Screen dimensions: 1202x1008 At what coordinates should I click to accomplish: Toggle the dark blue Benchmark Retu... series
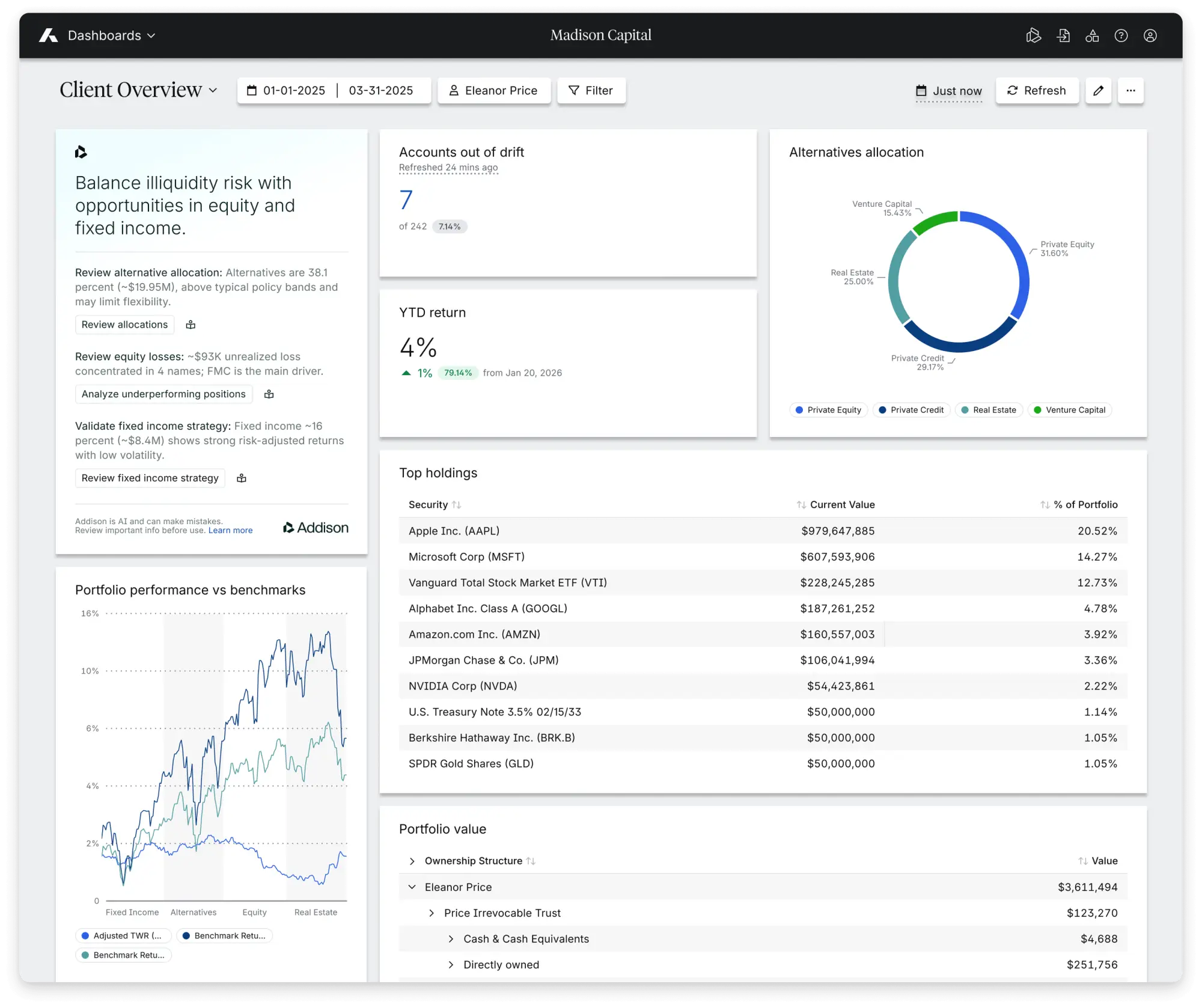[225, 936]
